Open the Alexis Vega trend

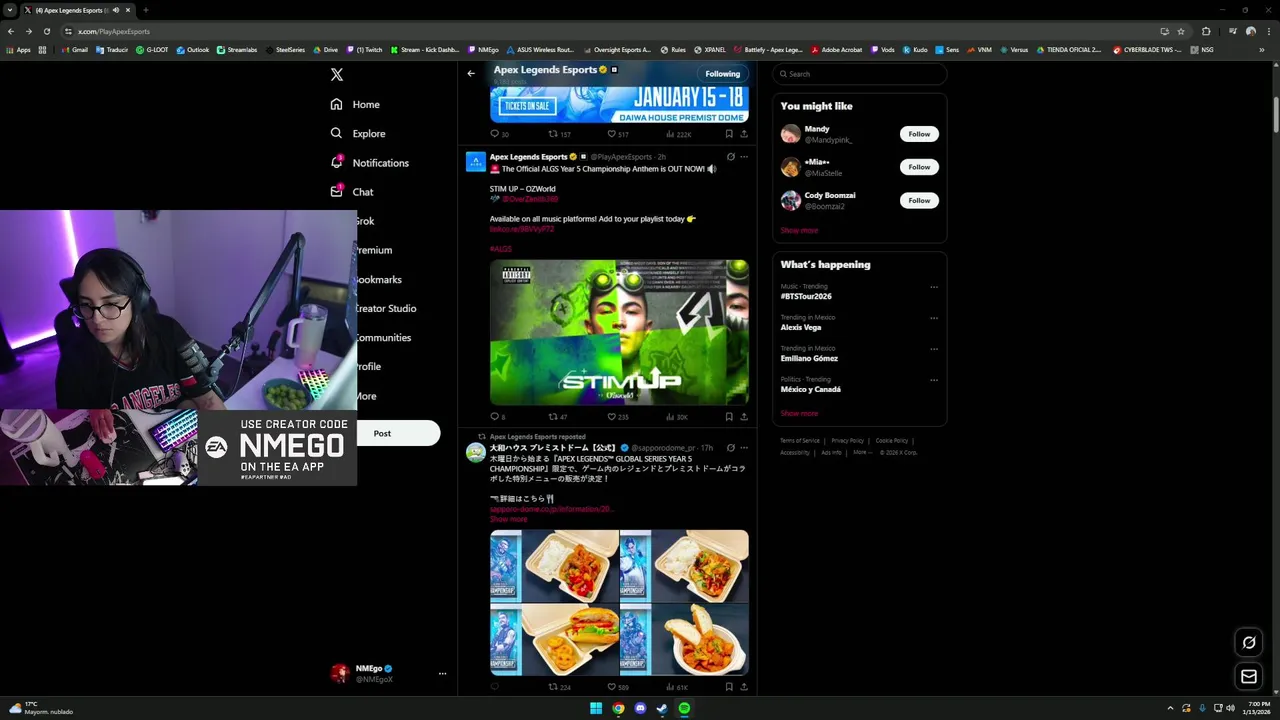[801, 327]
